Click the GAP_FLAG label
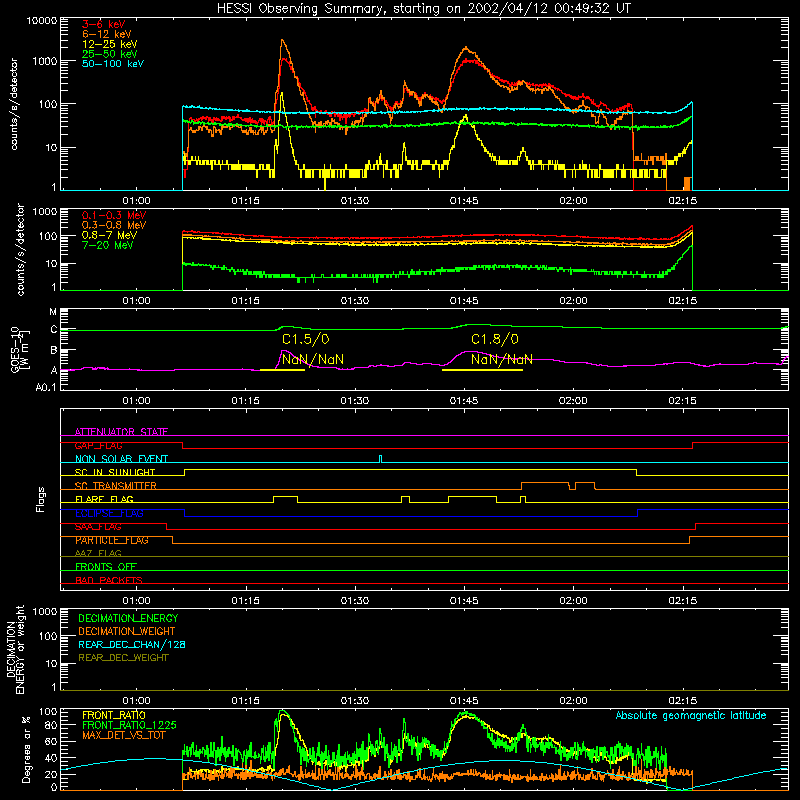The image size is (800, 800). (x=98, y=445)
